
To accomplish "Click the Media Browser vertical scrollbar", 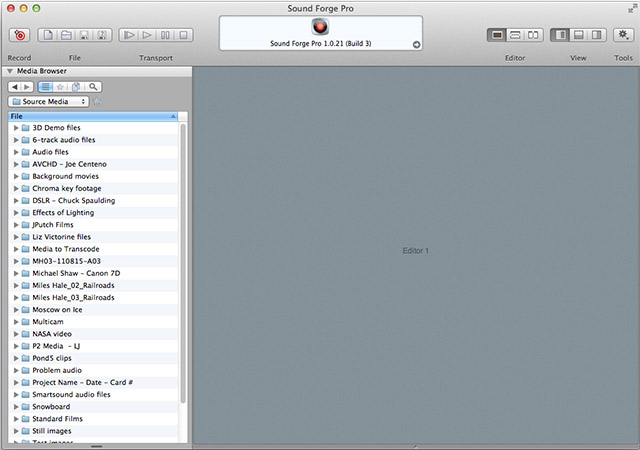I will pyautogui.click(x=183, y=263).
